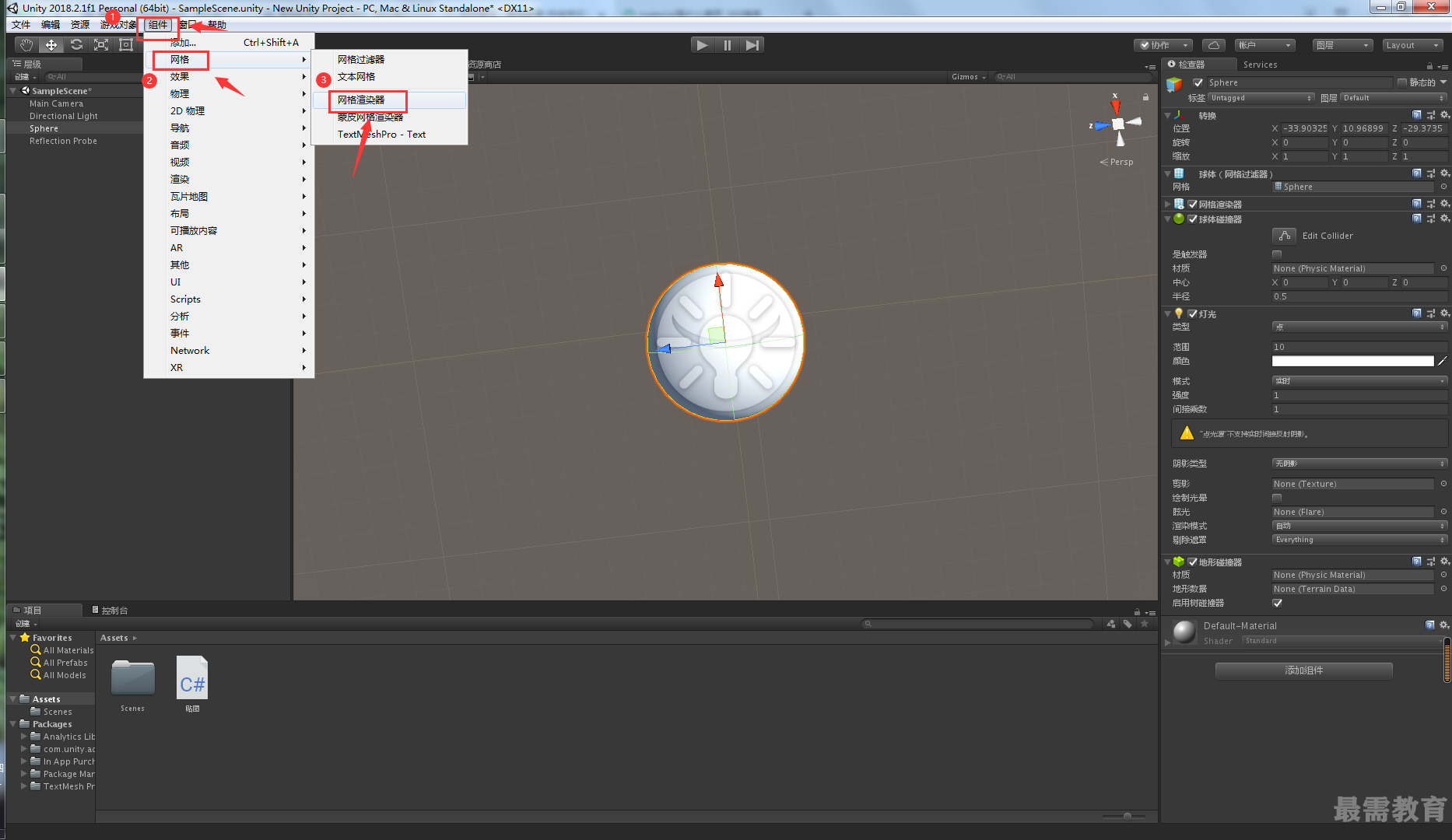Click search by label icon in Project
Viewport: 1452px width, 840px height.
click(1128, 624)
